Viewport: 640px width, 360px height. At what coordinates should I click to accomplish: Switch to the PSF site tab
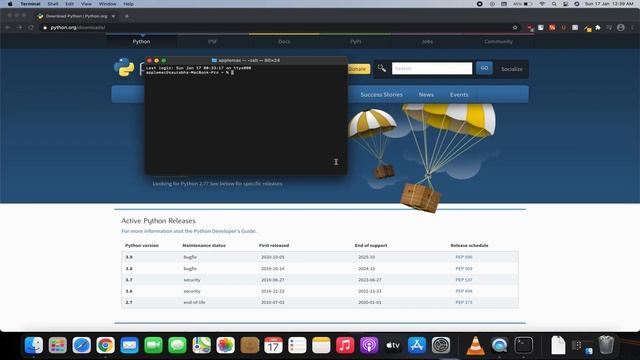[212, 41]
